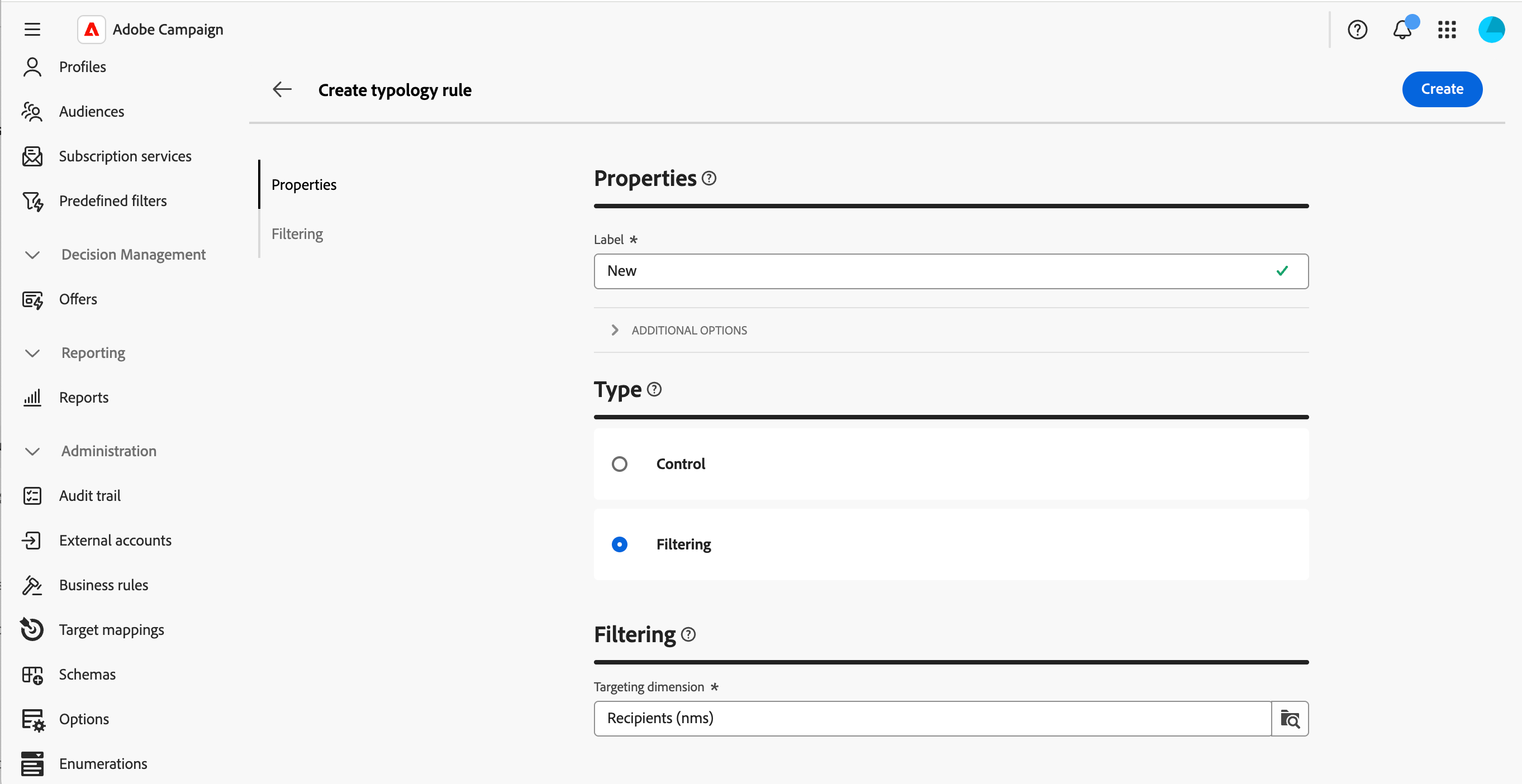Open Predefined filters in the sidebar
1522x784 pixels.
click(x=112, y=200)
